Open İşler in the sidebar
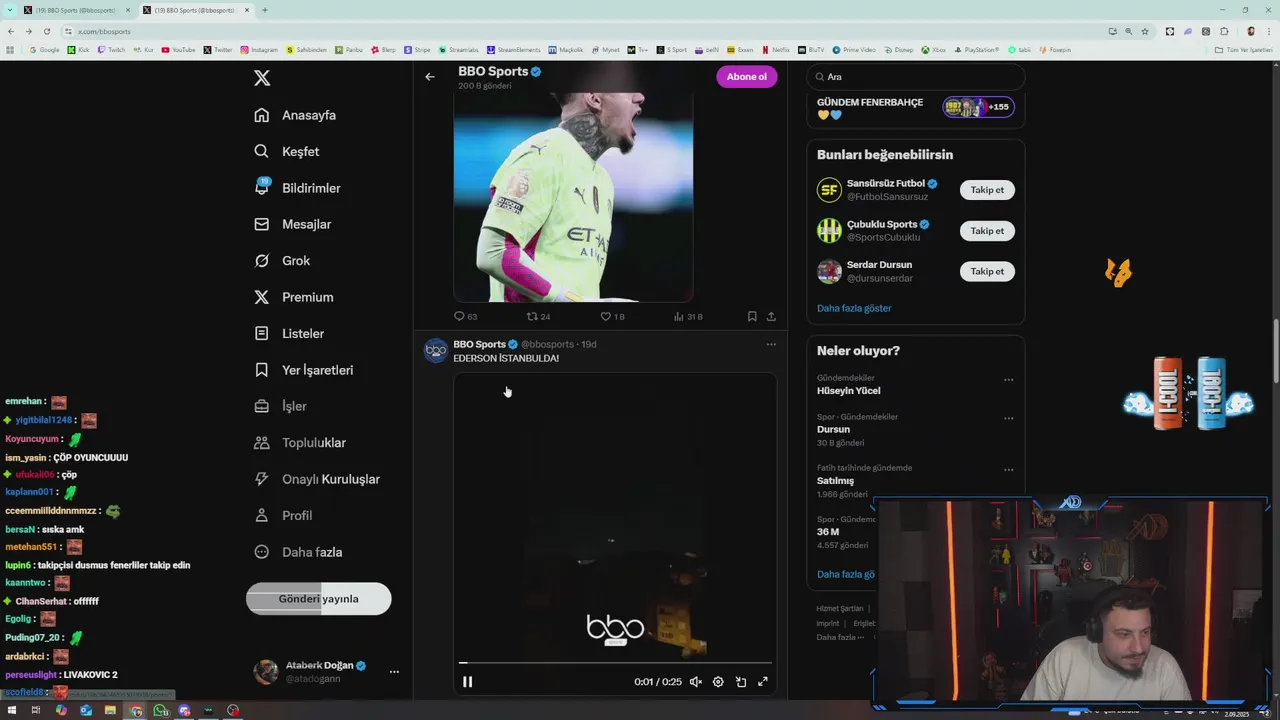Viewport: 1280px width, 720px height. pos(280,406)
